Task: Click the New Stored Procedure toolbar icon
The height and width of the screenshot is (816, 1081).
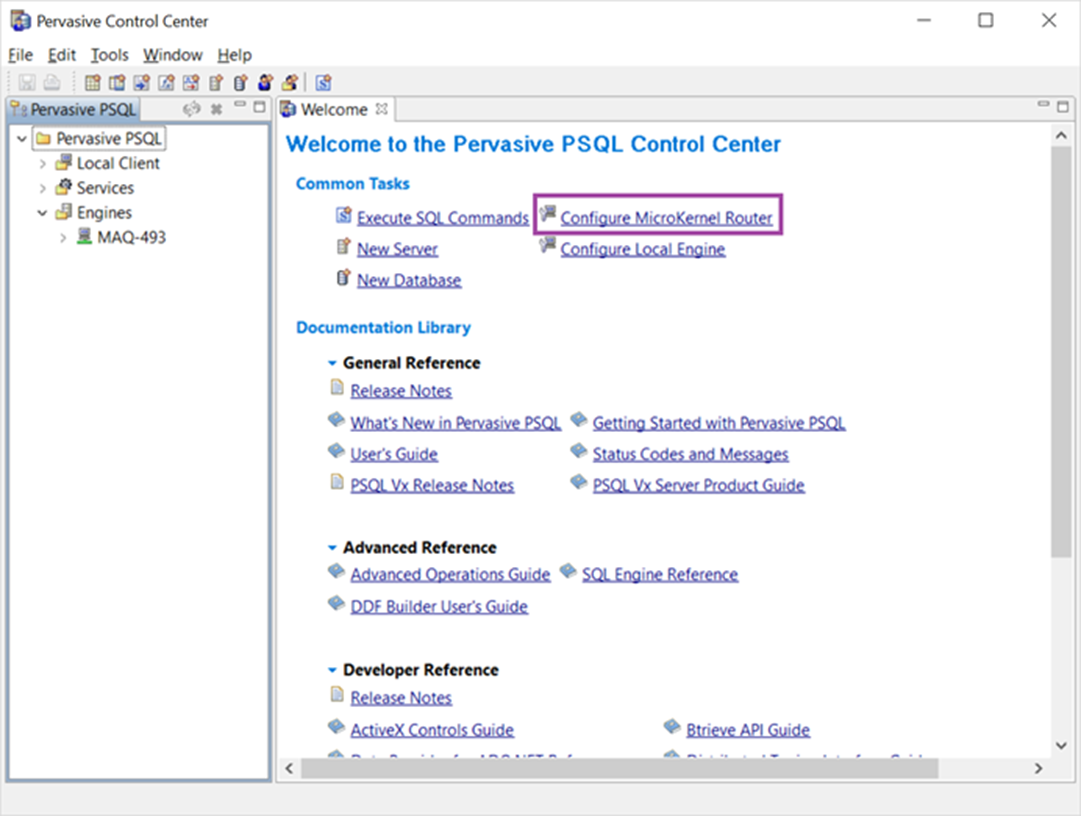Action: click(x=142, y=83)
